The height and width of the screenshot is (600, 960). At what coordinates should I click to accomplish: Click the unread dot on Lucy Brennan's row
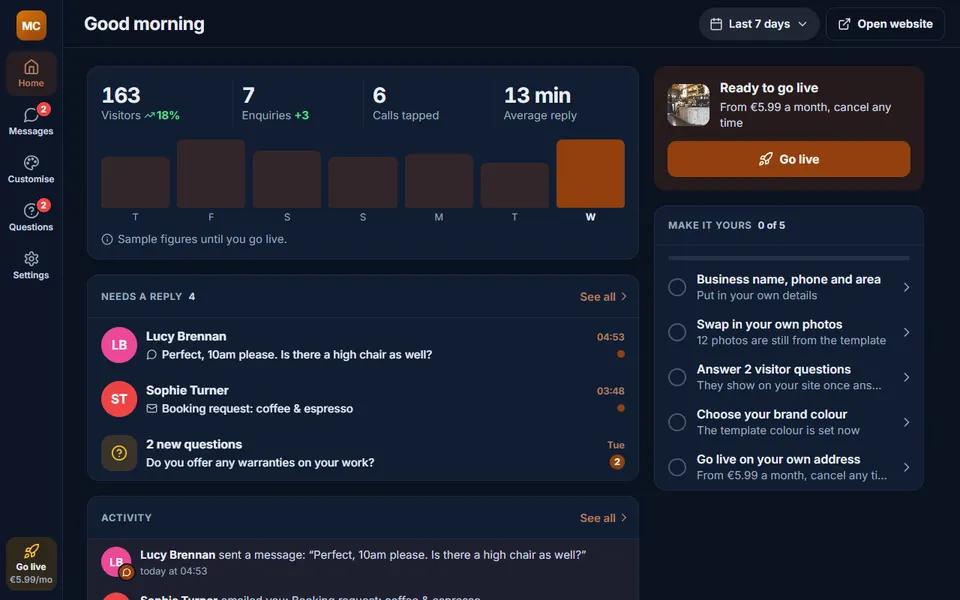click(621, 354)
